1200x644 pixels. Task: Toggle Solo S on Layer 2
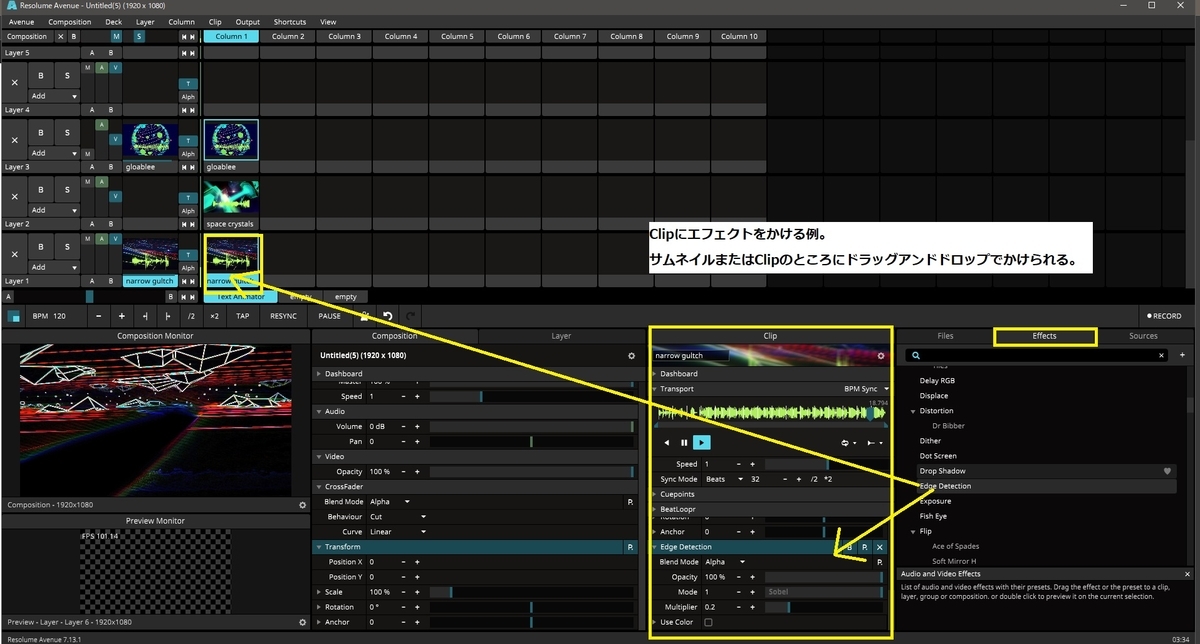tap(68, 189)
